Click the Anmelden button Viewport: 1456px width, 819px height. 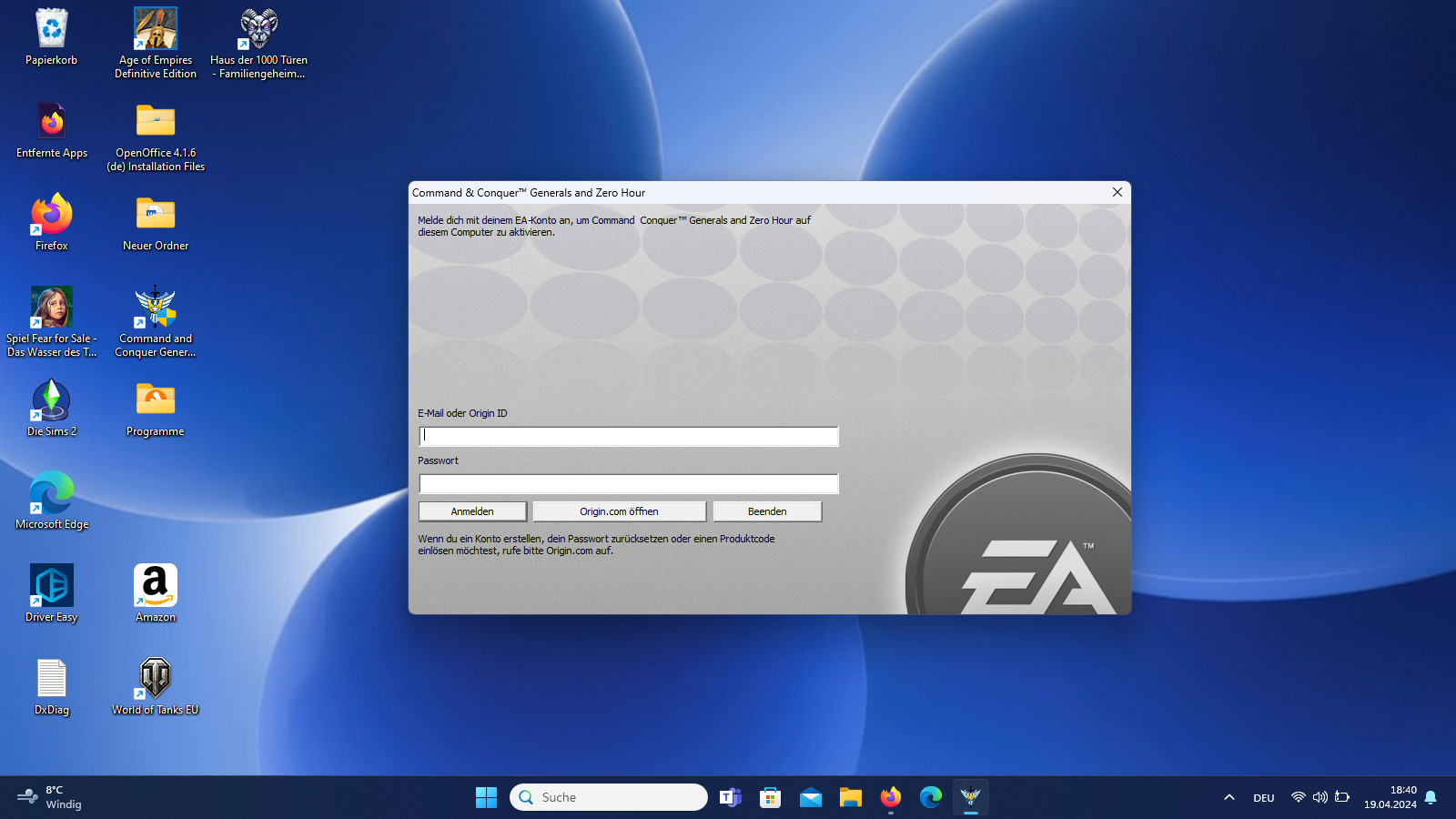[x=472, y=511]
